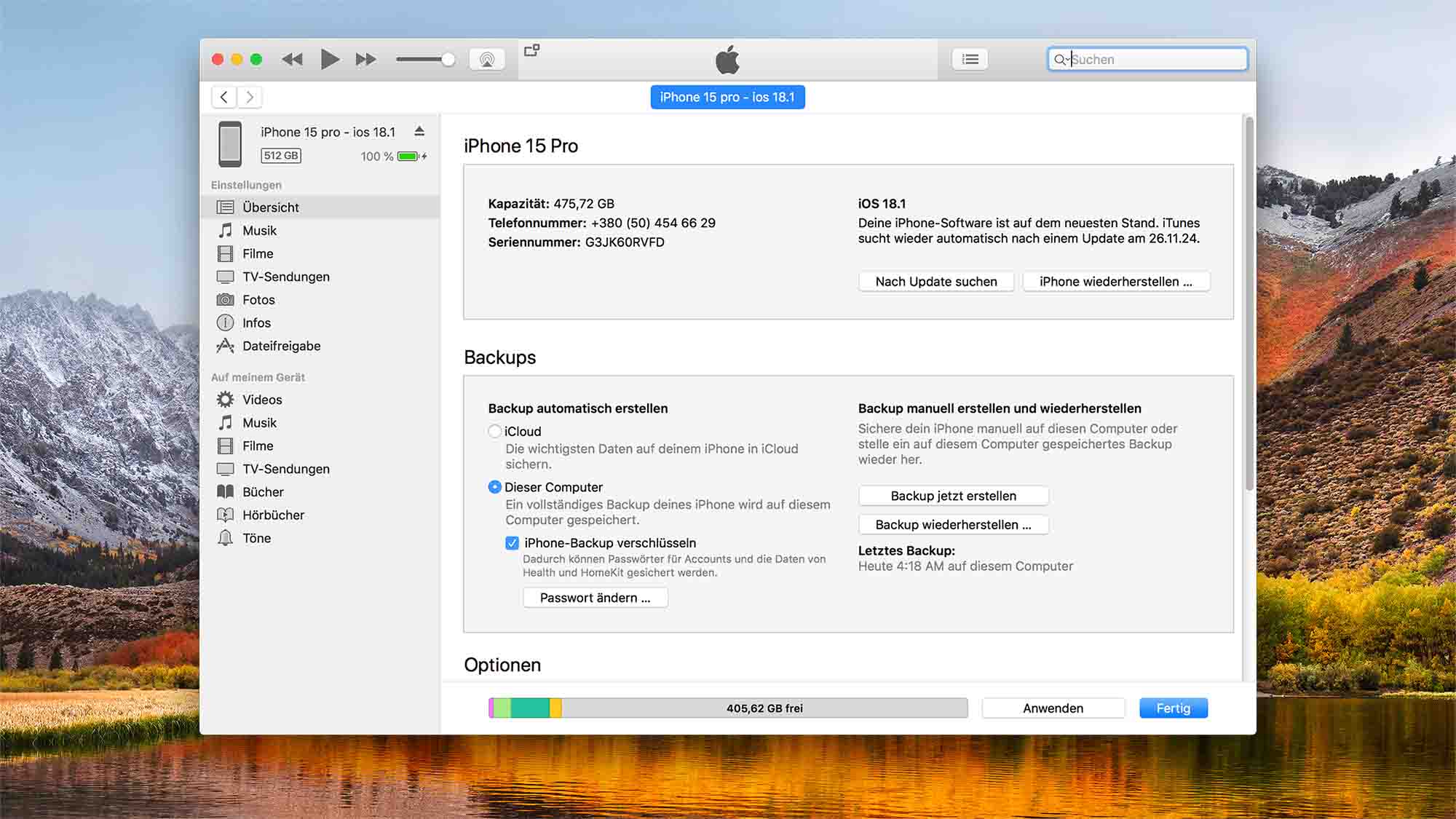
Task: Click Backup jetzt erstellen button
Action: pyautogui.click(x=954, y=496)
